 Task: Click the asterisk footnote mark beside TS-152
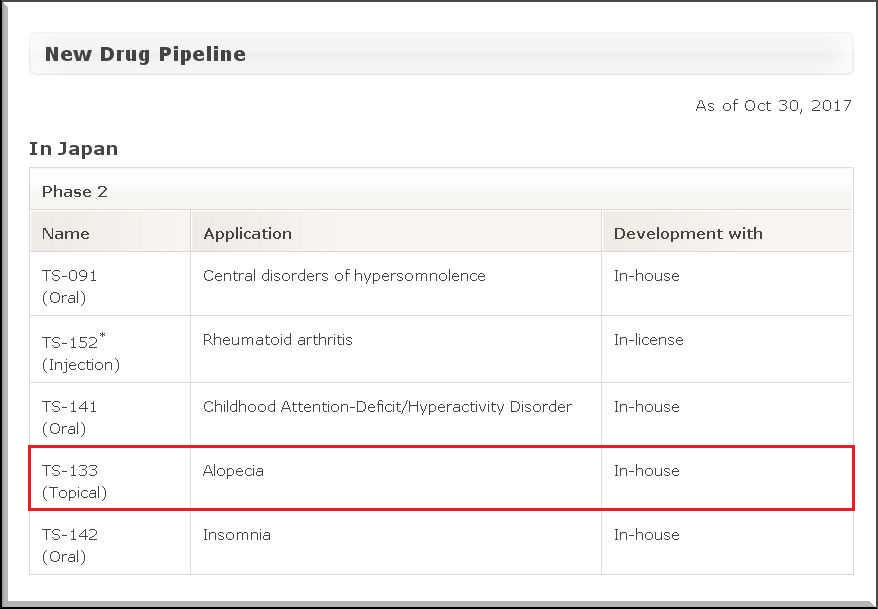[x=102, y=336]
